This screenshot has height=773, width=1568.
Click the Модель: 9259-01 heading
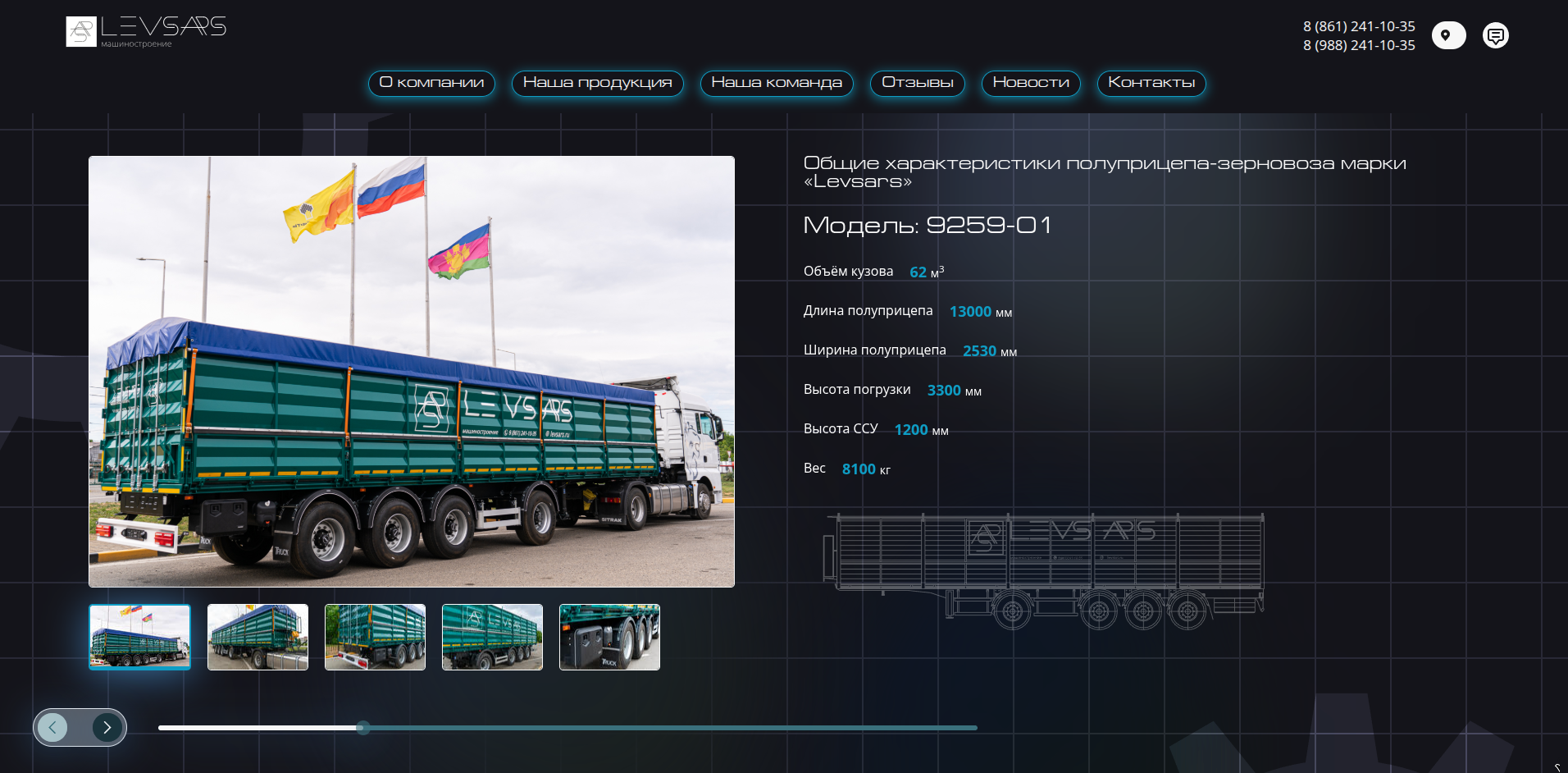coord(927,225)
